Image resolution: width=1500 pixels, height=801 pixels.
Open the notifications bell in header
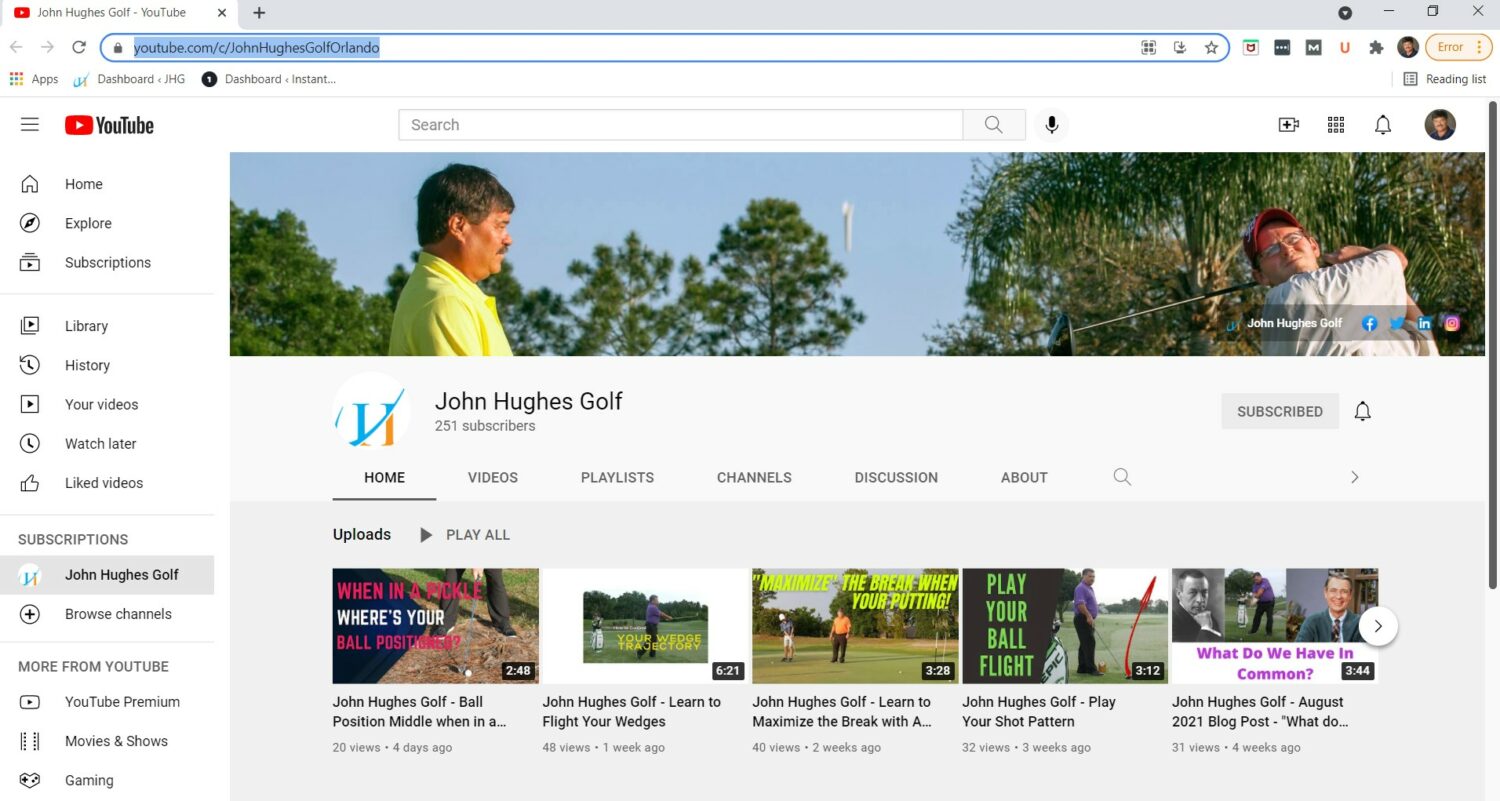coord(1382,125)
